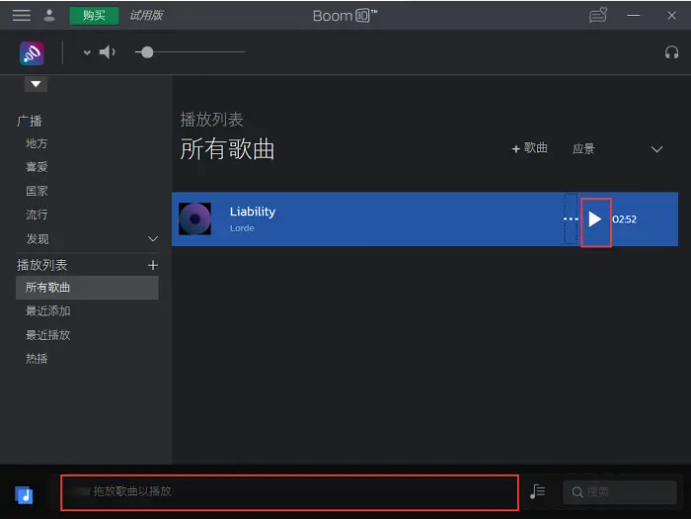
Task: Click the 试用版 trial label
Action: [x=146, y=15]
